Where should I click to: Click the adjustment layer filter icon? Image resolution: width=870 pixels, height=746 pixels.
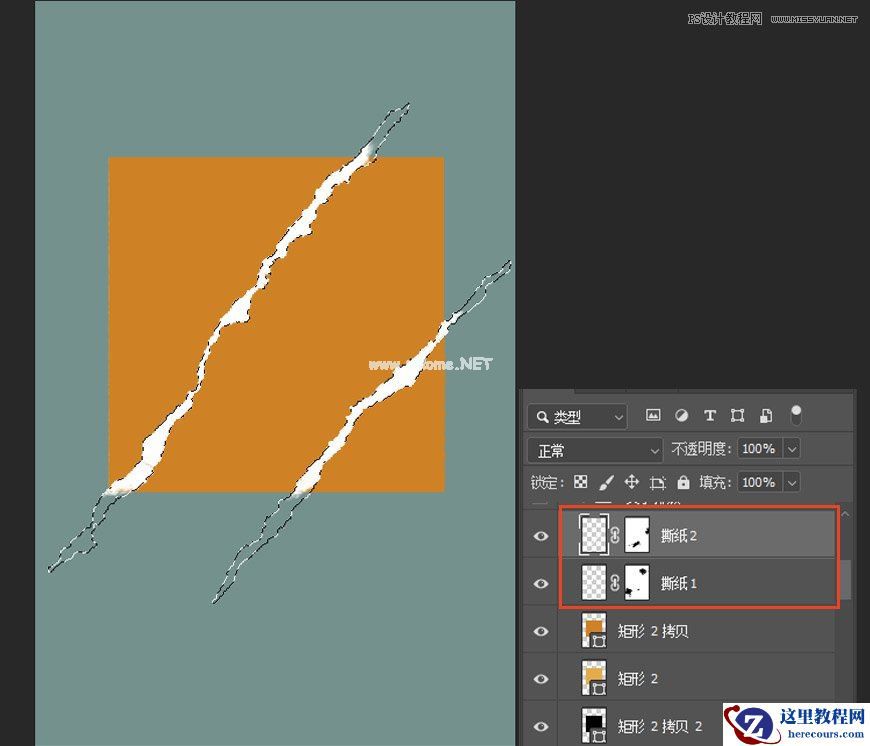[x=681, y=415]
